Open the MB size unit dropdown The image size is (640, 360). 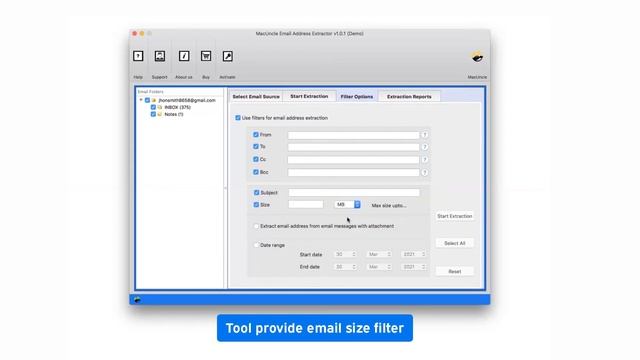pos(347,204)
